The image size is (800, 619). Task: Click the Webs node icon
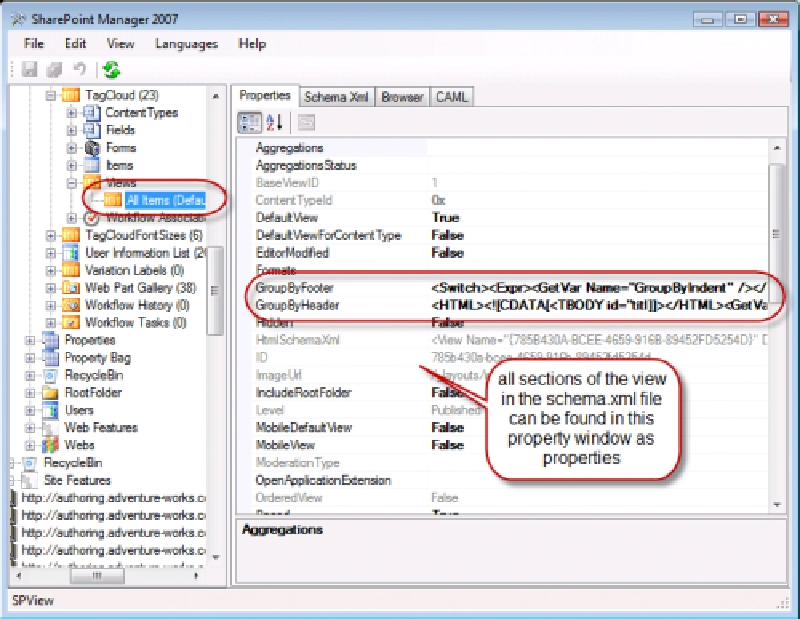click(x=51, y=445)
